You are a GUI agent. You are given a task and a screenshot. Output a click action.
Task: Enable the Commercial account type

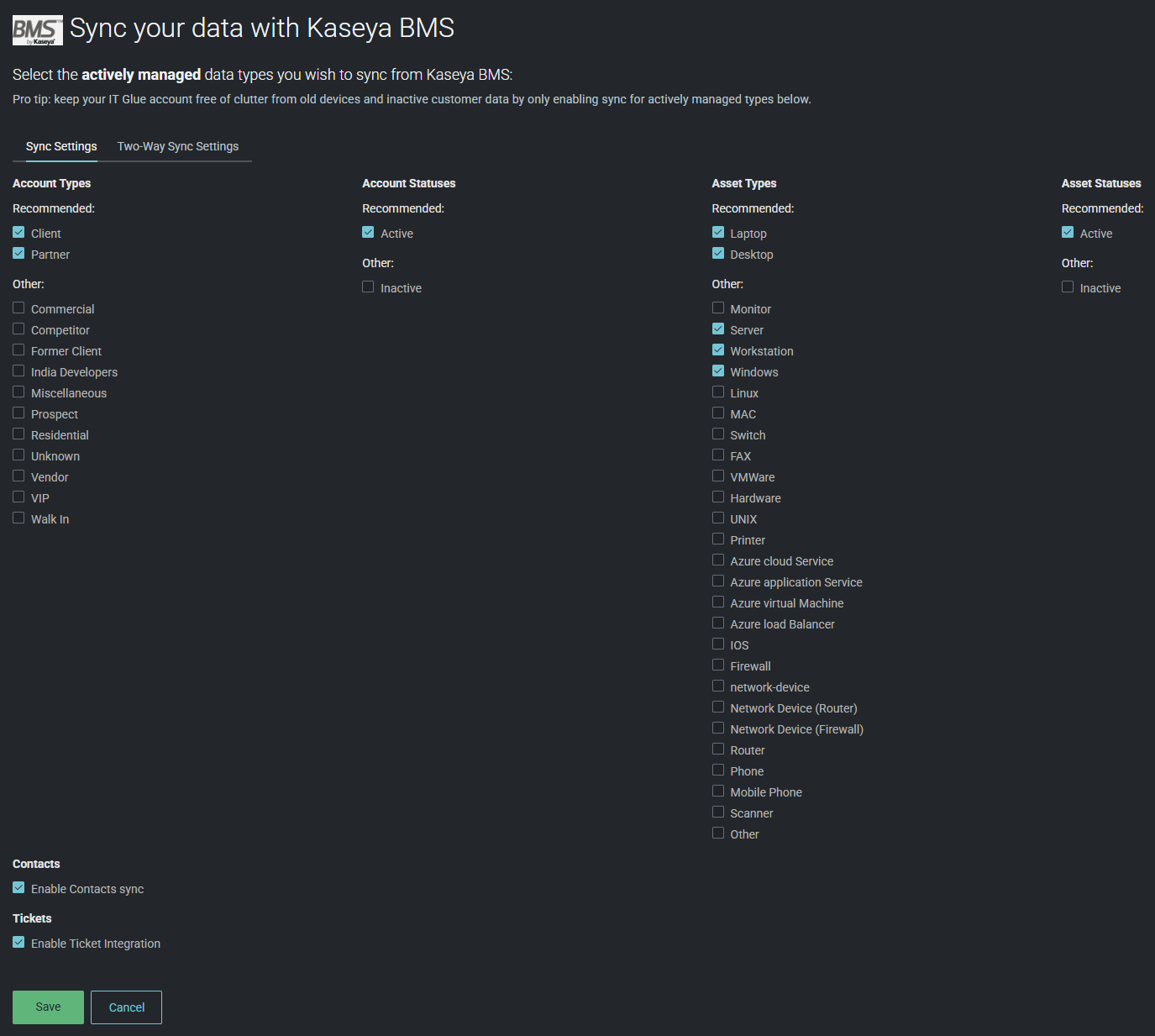18,308
